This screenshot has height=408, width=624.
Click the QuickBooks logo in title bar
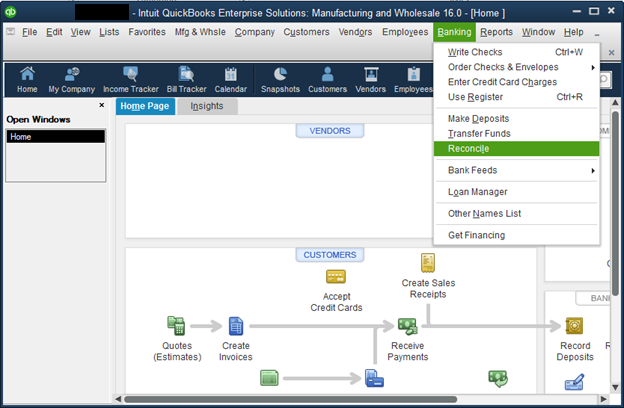tap(11, 12)
